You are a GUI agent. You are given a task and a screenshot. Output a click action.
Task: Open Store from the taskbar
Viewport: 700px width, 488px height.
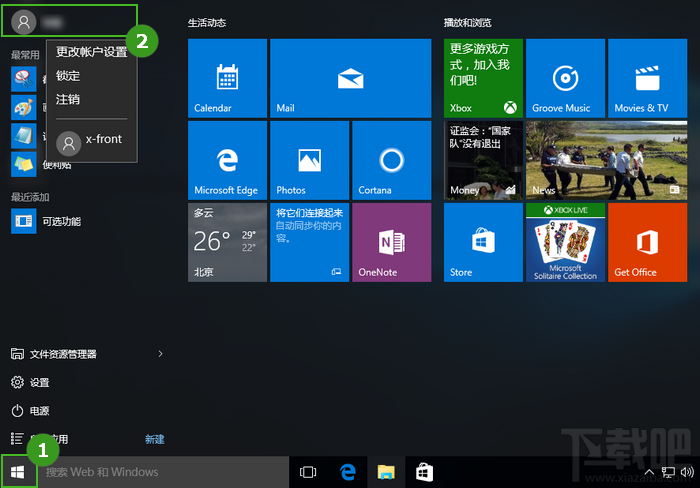point(424,472)
